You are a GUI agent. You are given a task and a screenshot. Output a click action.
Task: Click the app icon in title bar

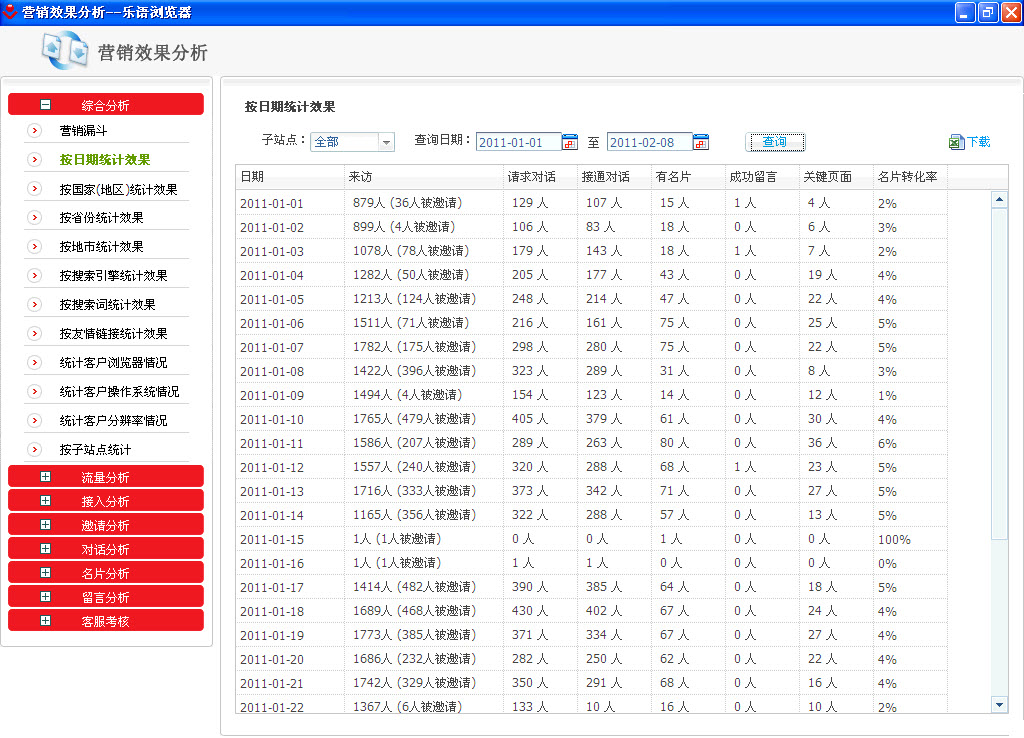point(10,11)
